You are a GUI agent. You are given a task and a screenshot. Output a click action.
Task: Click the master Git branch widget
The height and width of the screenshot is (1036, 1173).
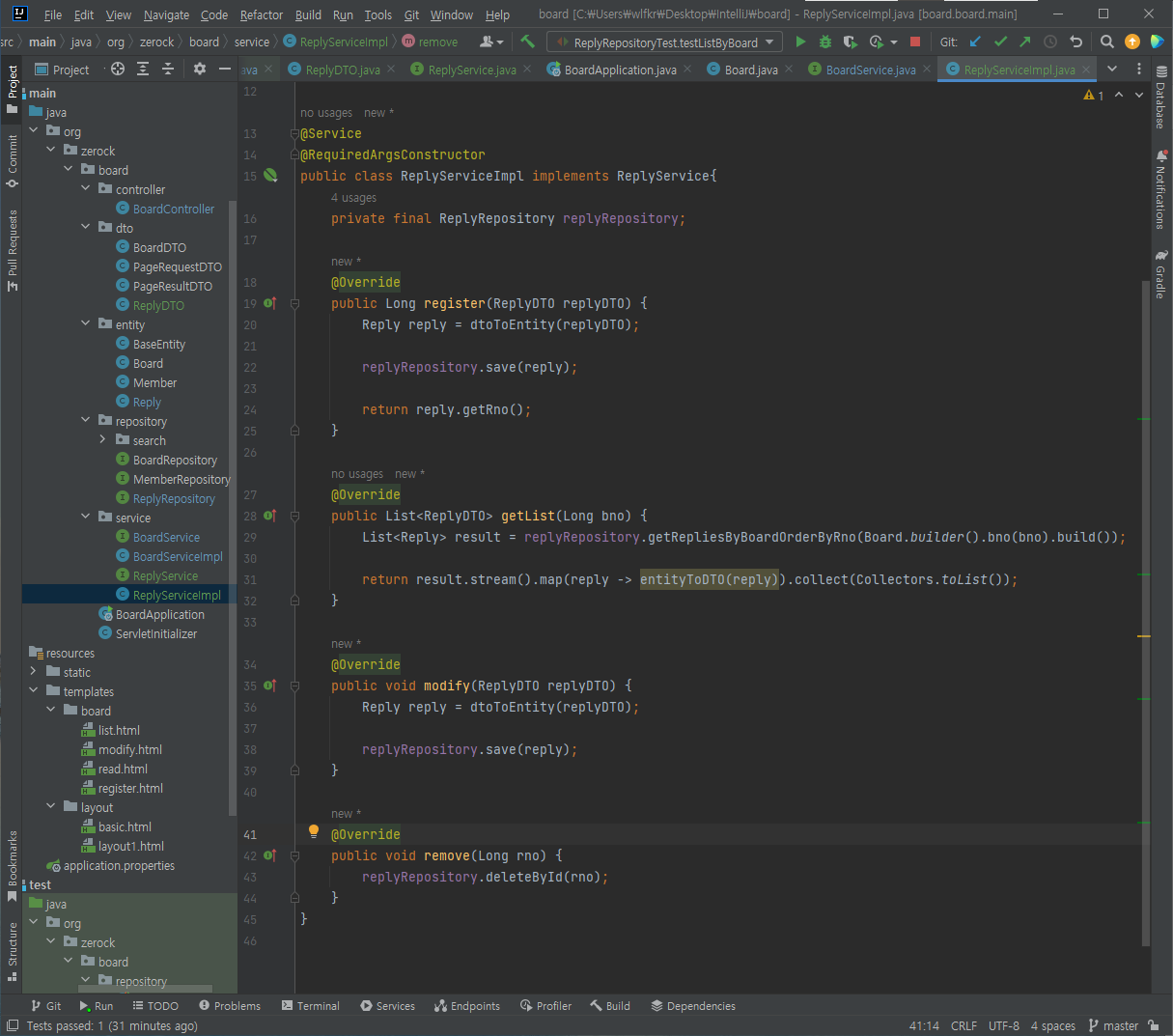point(1113,1026)
